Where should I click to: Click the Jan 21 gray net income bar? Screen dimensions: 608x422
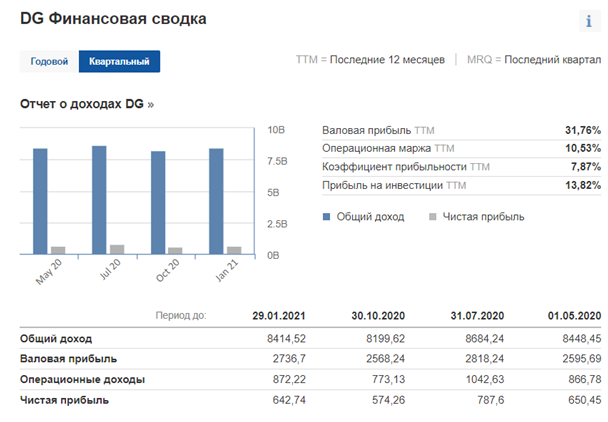(x=234, y=250)
